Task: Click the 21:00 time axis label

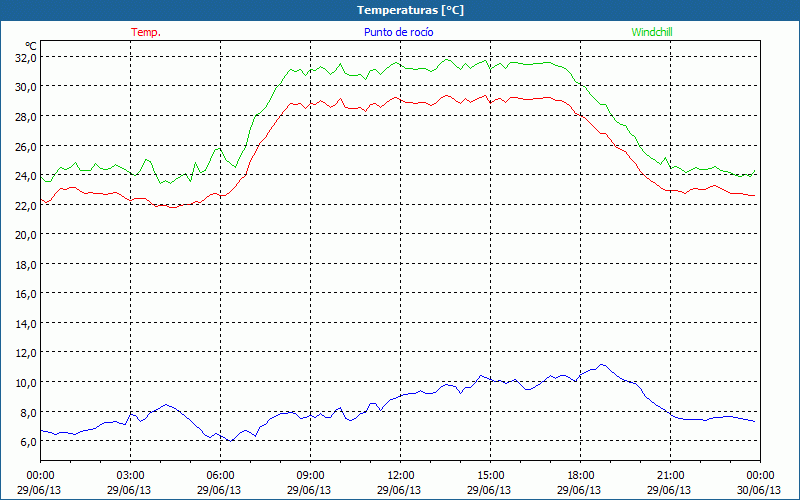Action: (x=670, y=476)
